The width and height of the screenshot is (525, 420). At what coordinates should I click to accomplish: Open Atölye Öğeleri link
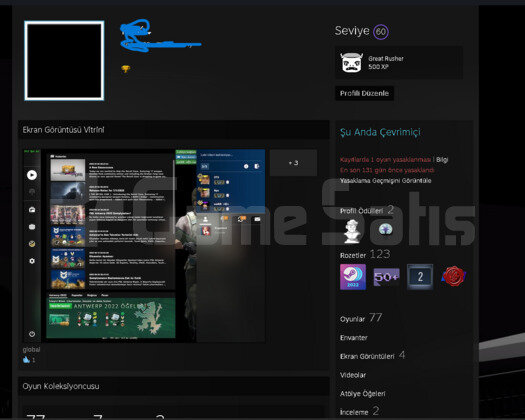(363, 394)
